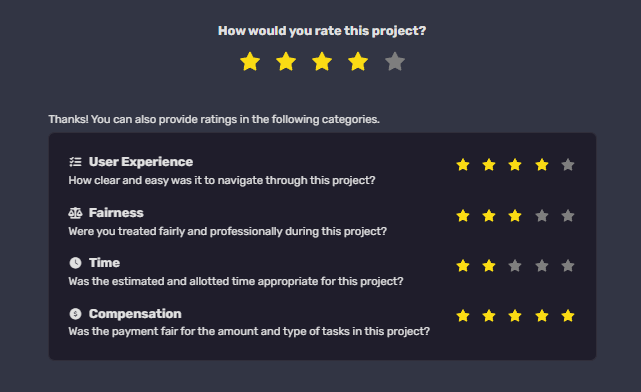
Task: Set User Experience rating to one star
Action: pyautogui.click(x=463, y=165)
